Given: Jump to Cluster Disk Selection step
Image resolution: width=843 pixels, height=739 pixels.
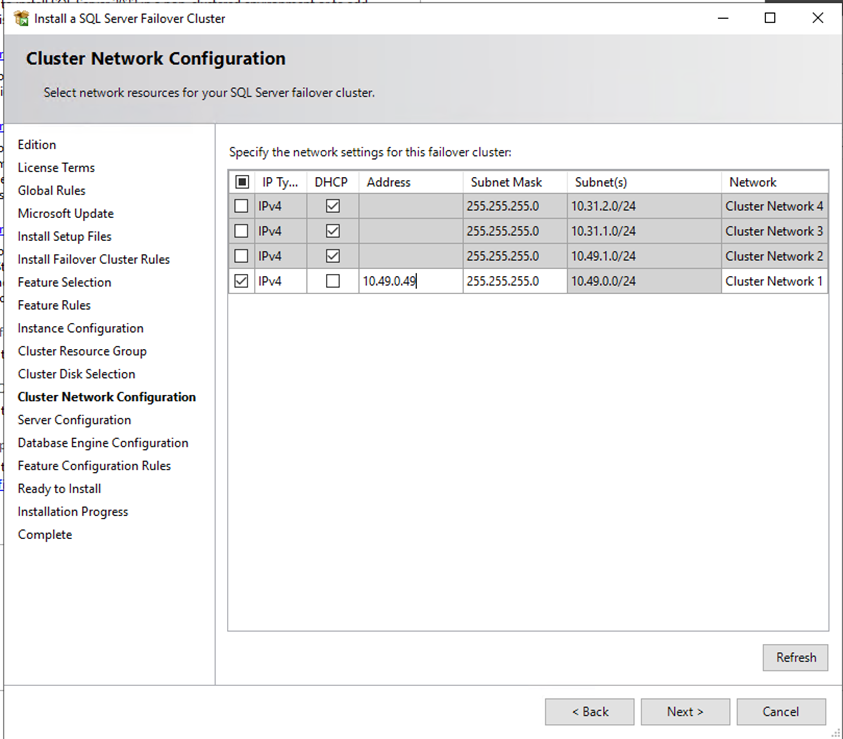Looking at the screenshot, I should tap(76, 374).
